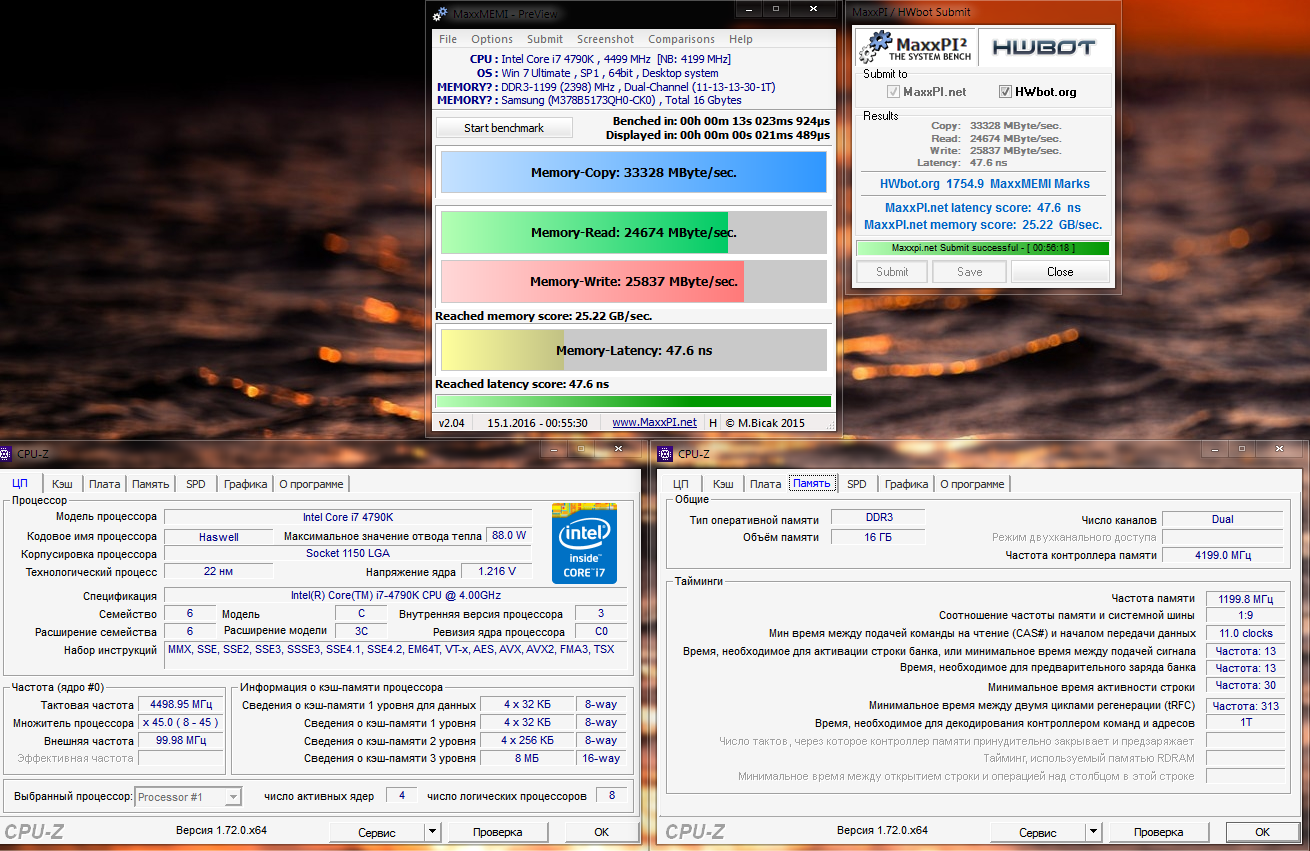Click Save button in HWbot Submit dialog

point(969,271)
